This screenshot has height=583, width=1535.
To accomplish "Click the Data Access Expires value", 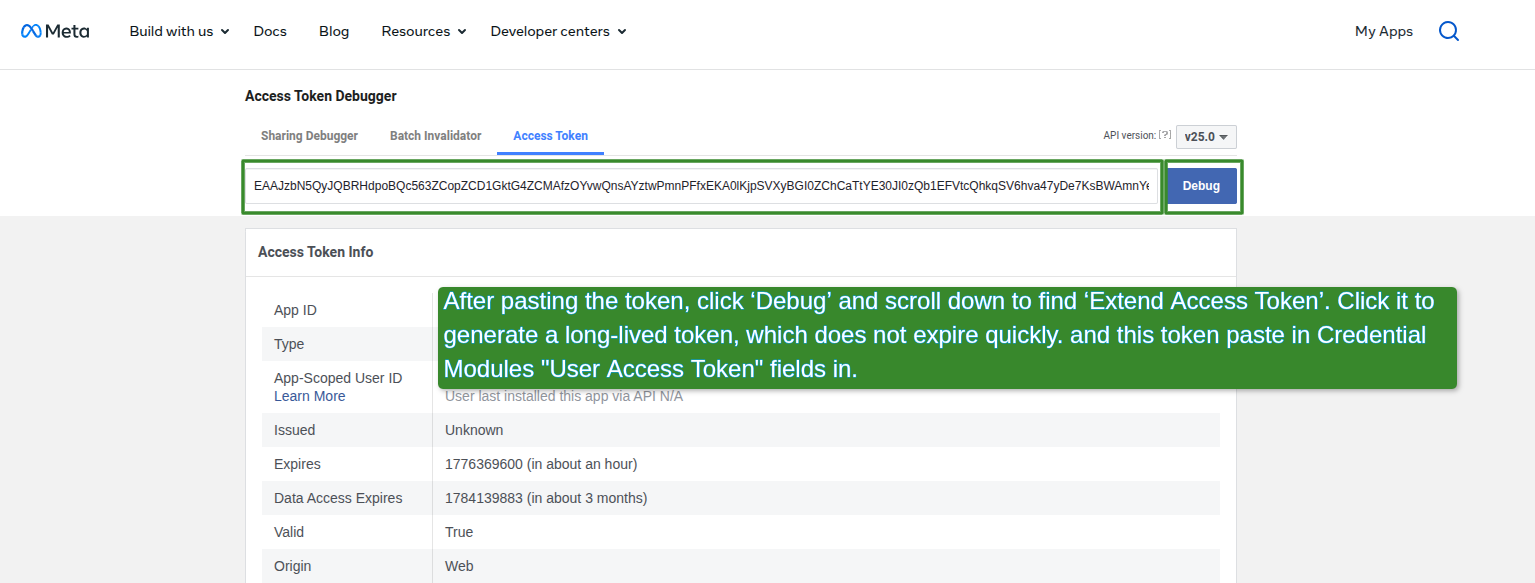I will [x=546, y=498].
